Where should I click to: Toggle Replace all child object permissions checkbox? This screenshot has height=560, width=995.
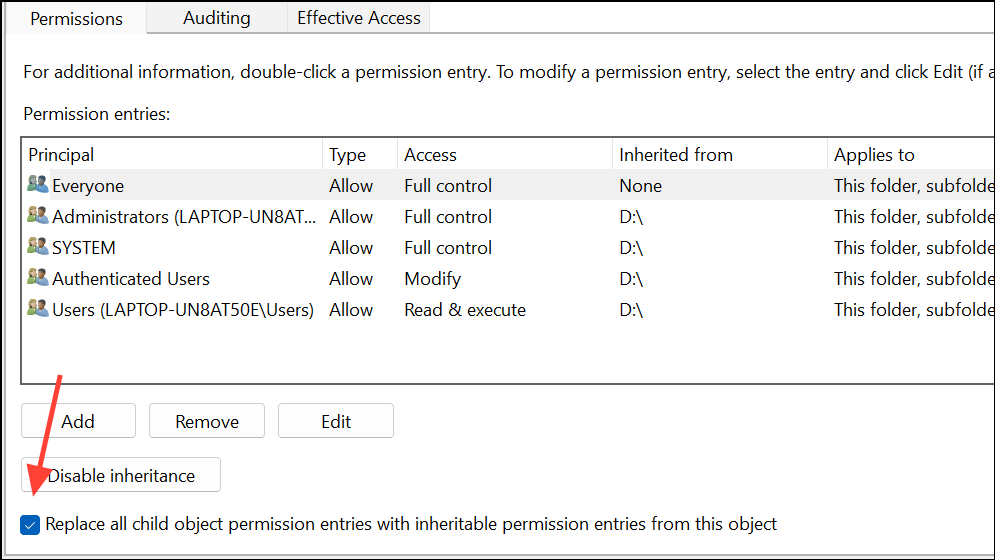(31, 524)
